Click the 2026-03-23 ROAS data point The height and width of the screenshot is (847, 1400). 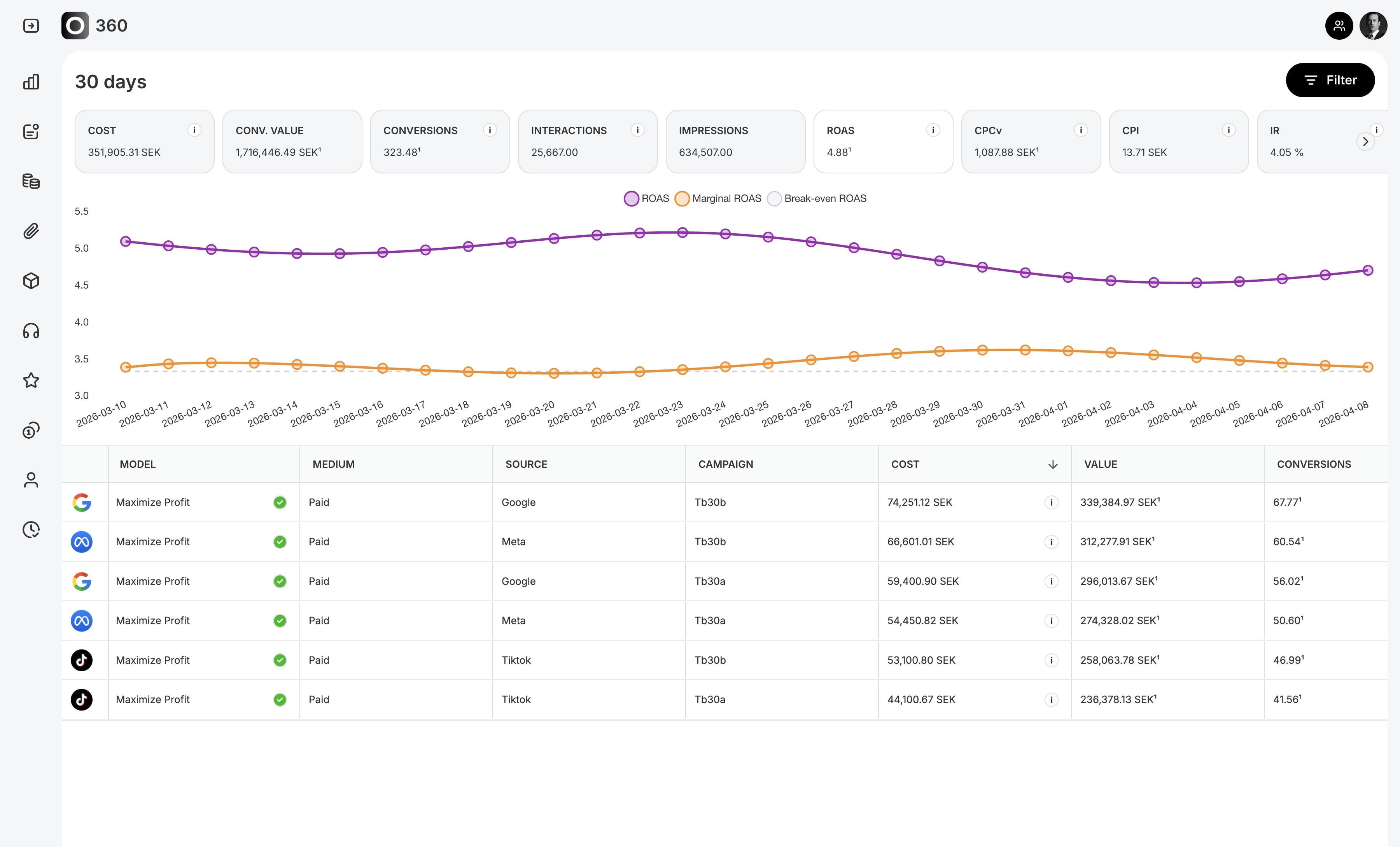pyautogui.click(x=682, y=232)
